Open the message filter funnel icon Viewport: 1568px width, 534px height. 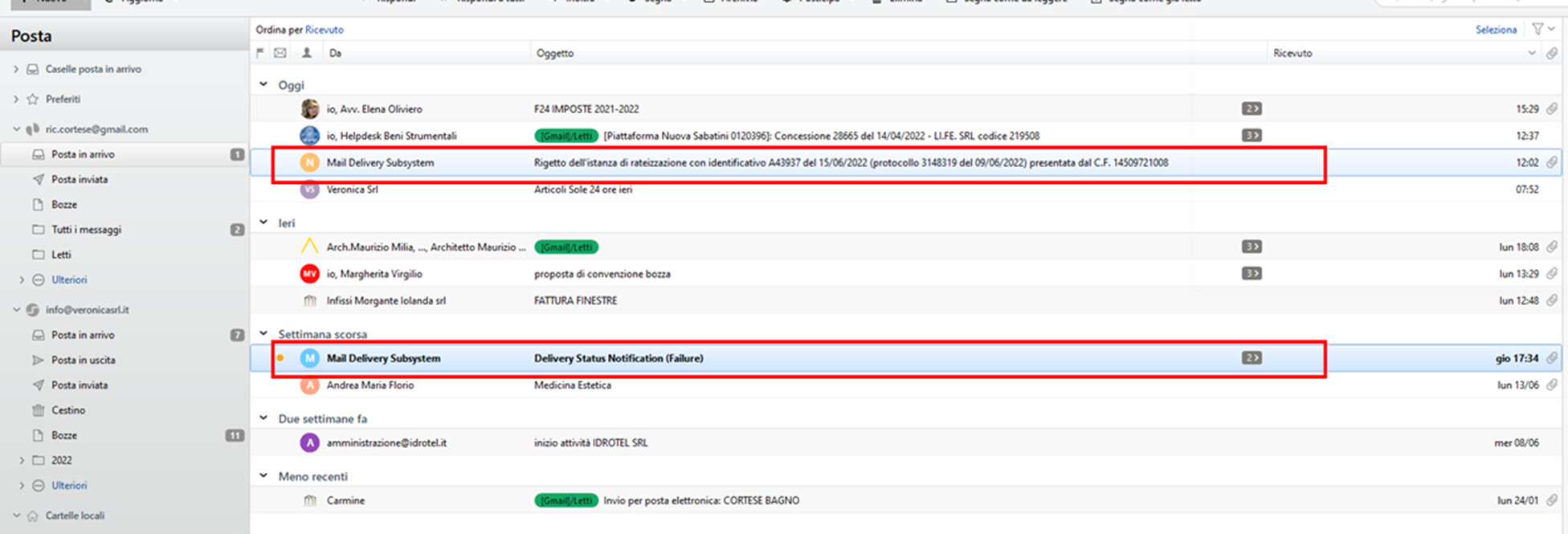point(1537,29)
